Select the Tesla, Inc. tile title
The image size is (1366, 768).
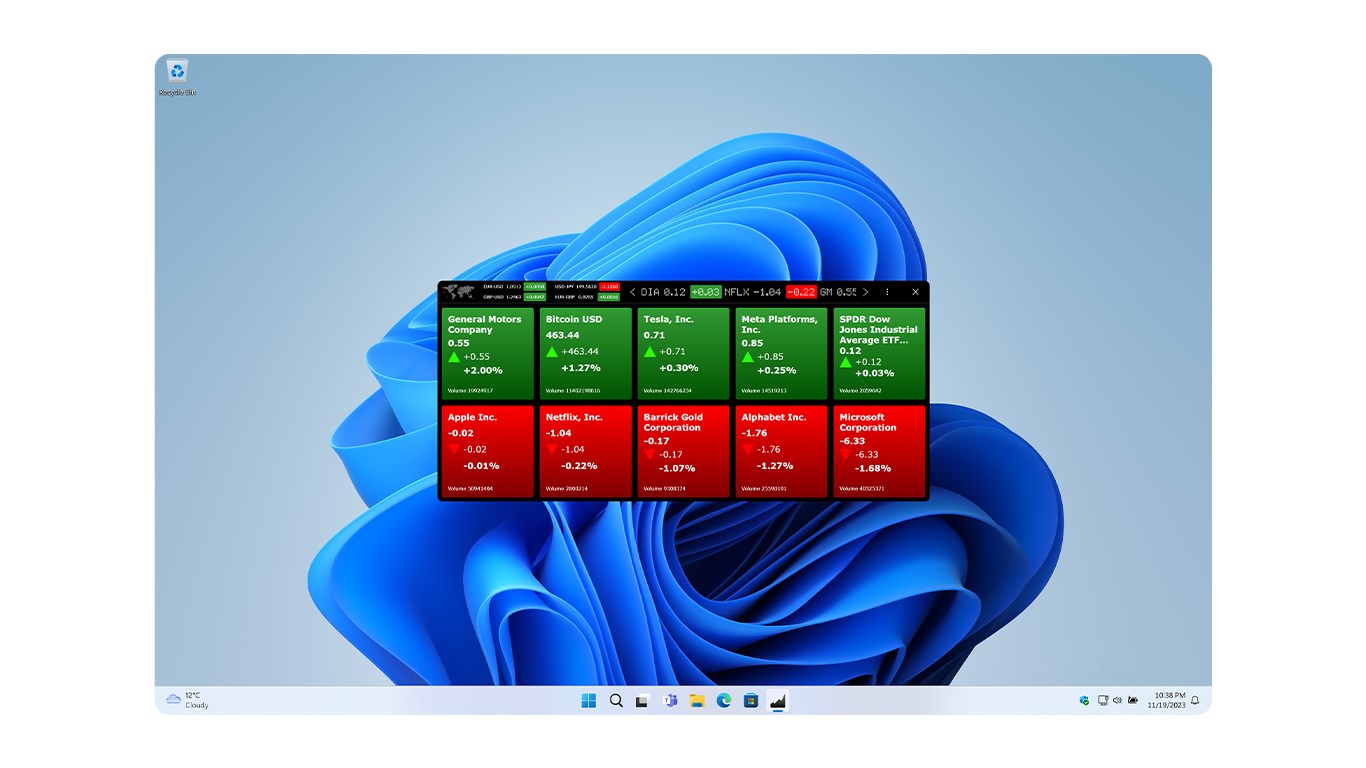(x=668, y=319)
